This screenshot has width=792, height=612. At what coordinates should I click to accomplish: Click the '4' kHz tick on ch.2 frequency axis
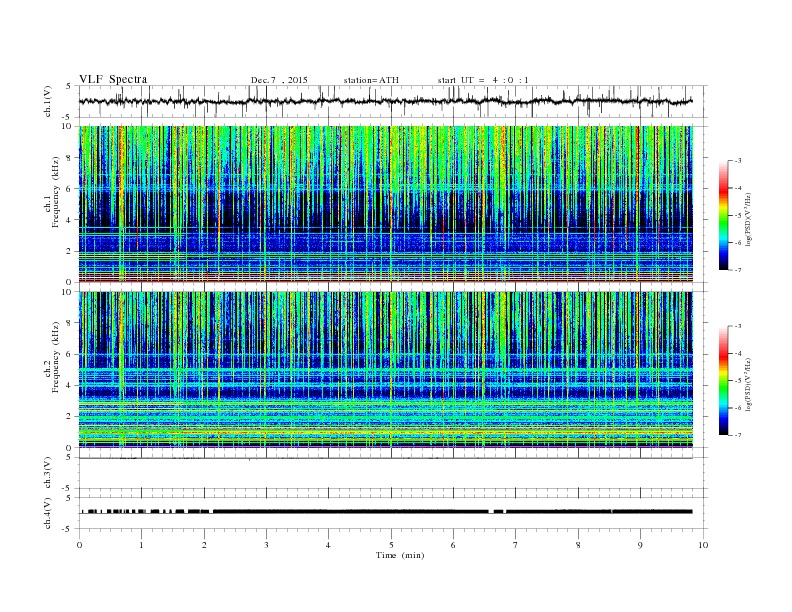[70, 385]
